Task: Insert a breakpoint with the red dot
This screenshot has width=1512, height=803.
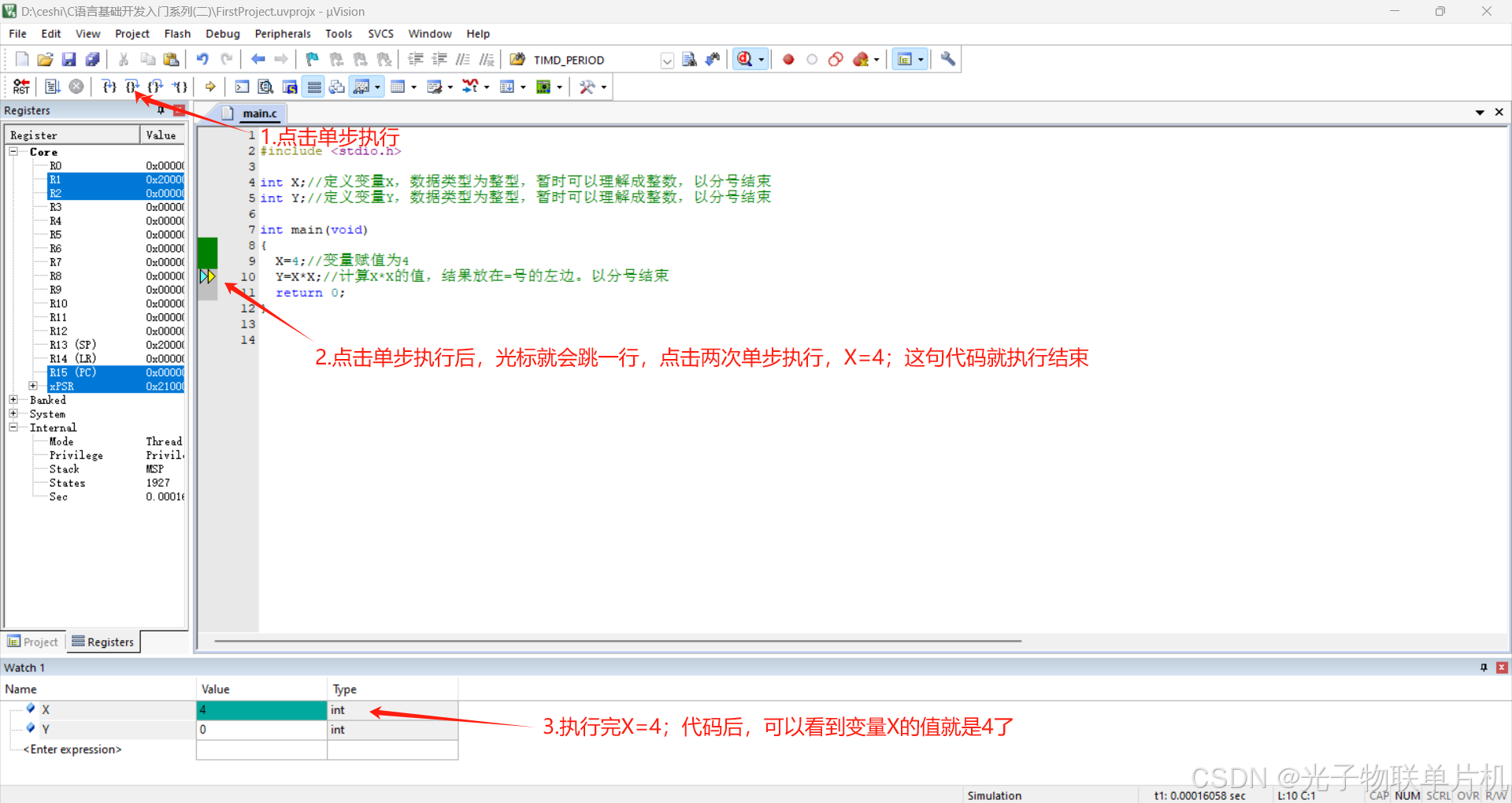Action: (x=788, y=59)
